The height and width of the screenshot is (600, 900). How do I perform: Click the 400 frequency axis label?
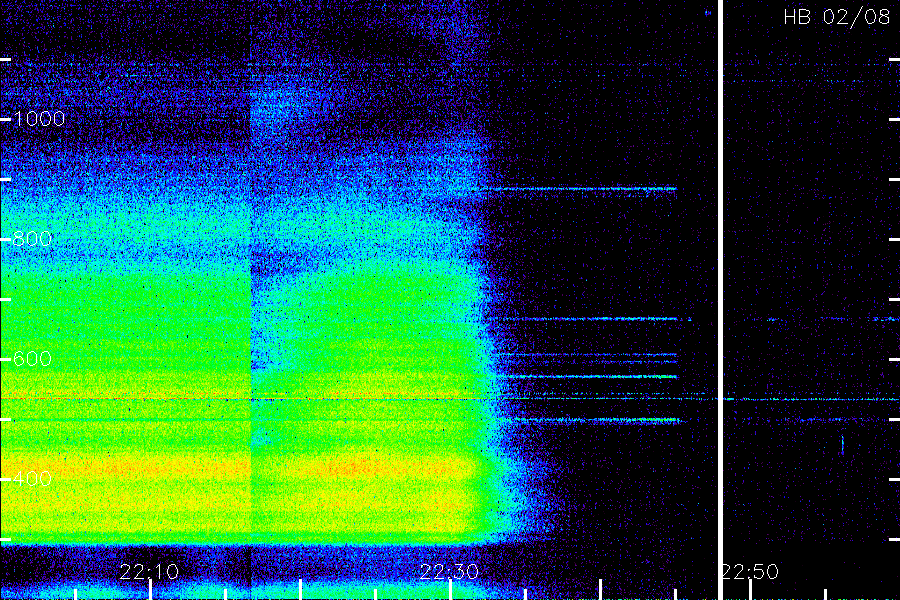point(32,479)
